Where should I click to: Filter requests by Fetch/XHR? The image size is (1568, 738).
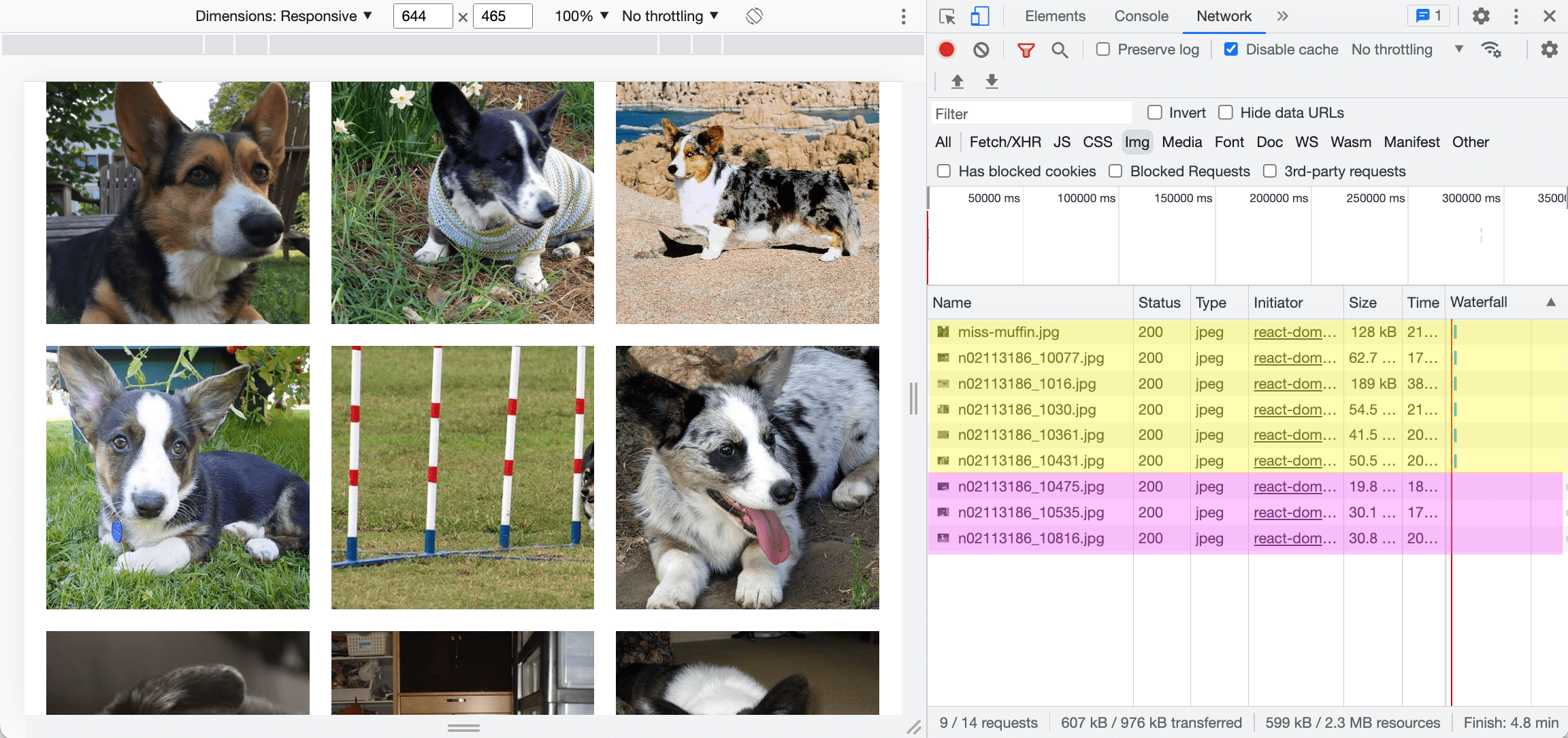pos(1005,142)
